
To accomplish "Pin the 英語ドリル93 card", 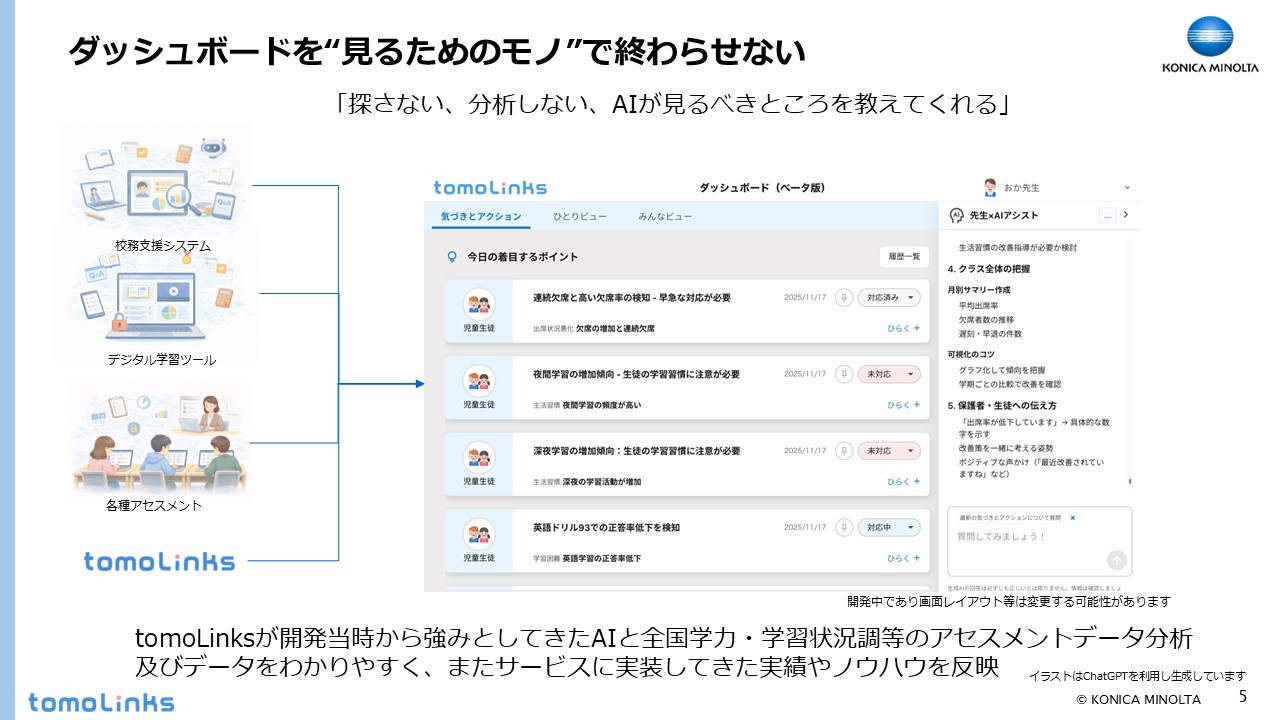I will (x=844, y=527).
